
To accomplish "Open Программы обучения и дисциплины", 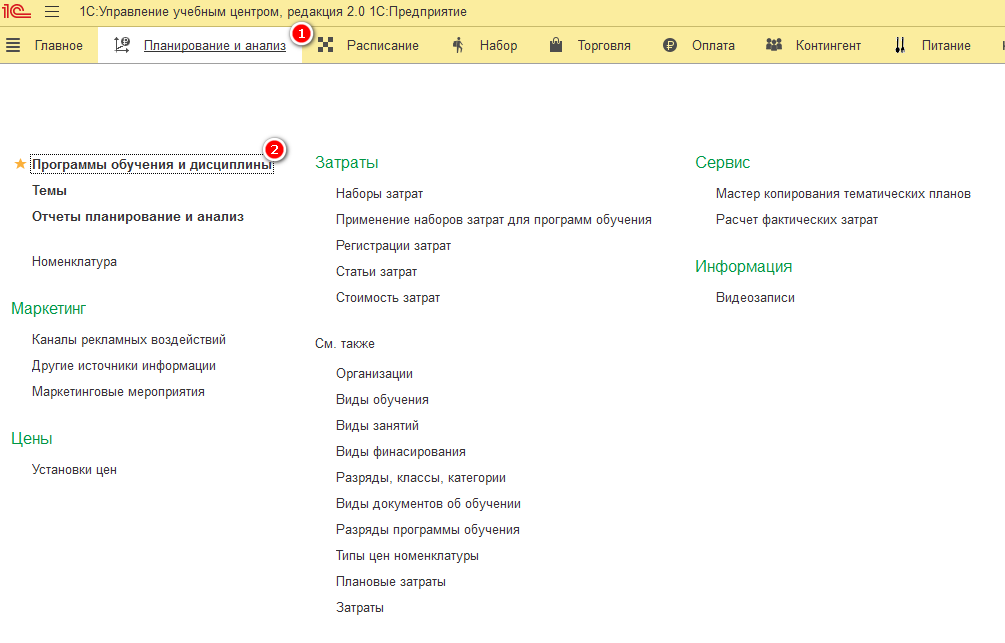I will [152, 165].
